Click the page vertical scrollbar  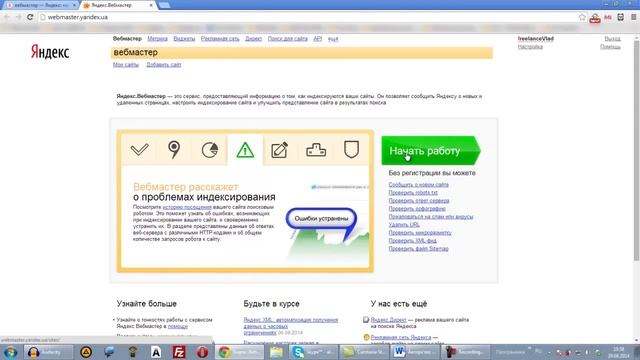tap(636, 151)
